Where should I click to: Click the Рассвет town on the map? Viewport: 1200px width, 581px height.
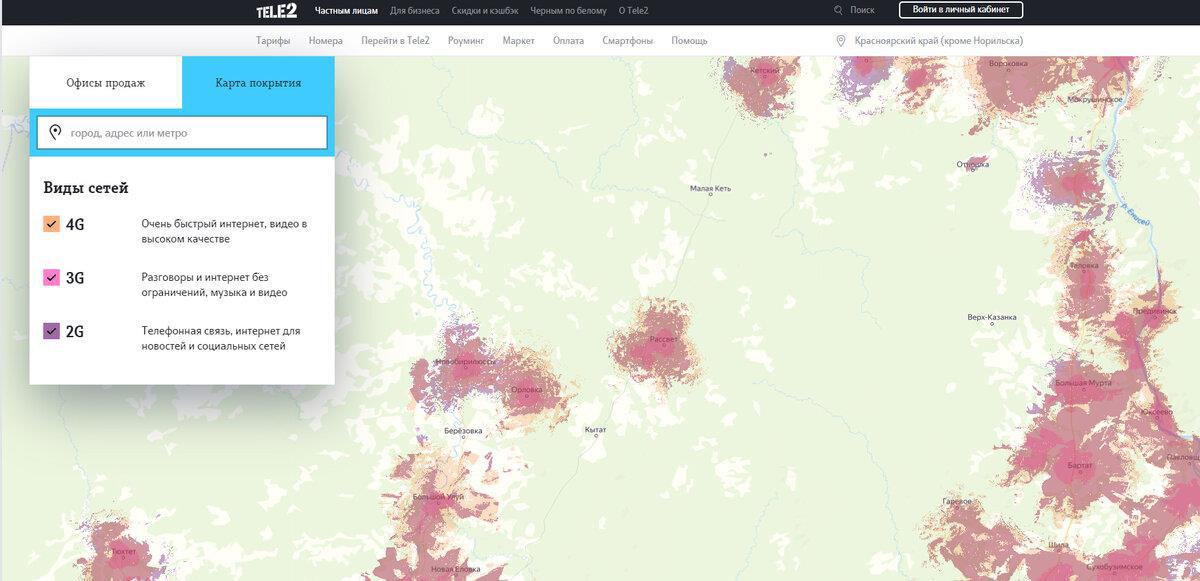pyautogui.click(x=663, y=339)
